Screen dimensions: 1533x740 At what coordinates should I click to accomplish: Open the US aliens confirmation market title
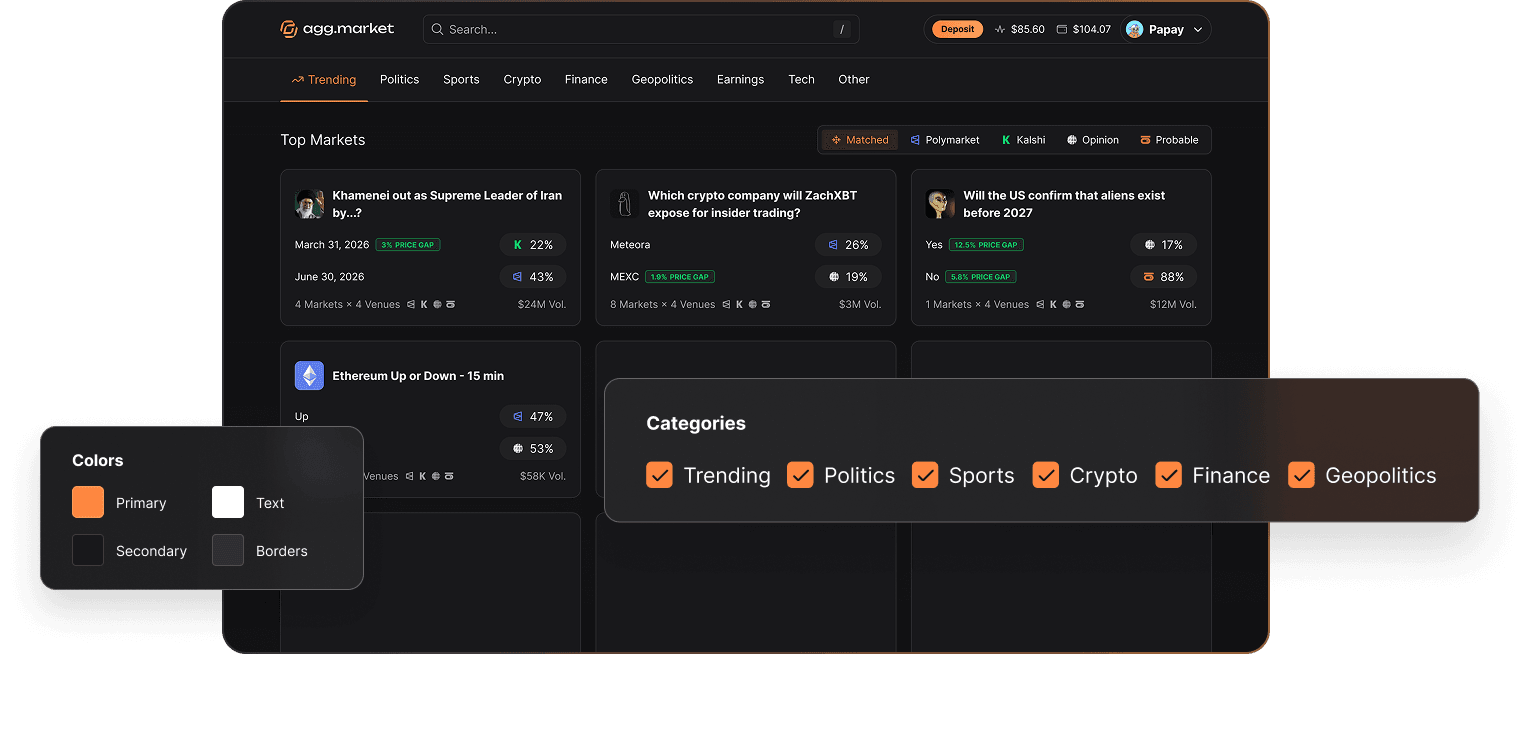(1064, 204)
